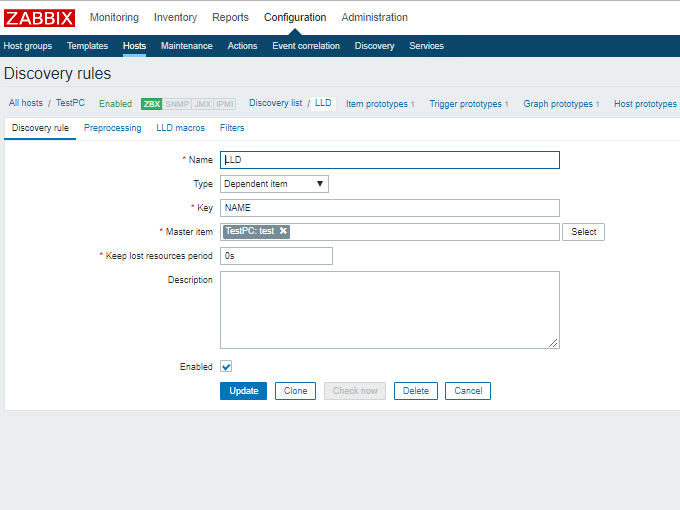The height and width of the screenshot is (510, 680).
Task: Click the Update button
Action: pyautogui.click(x=243, y=391)
